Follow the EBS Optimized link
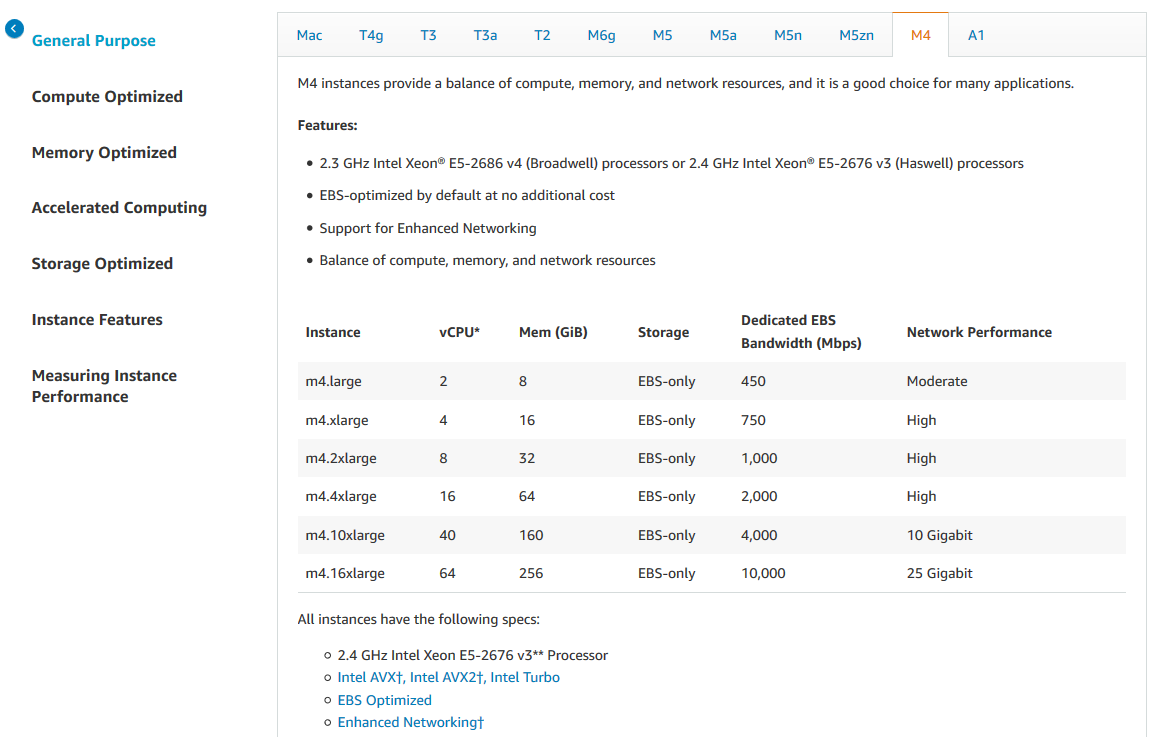Image resolution: width=1150 pixels, height=737 pixels. click(385, 700)
